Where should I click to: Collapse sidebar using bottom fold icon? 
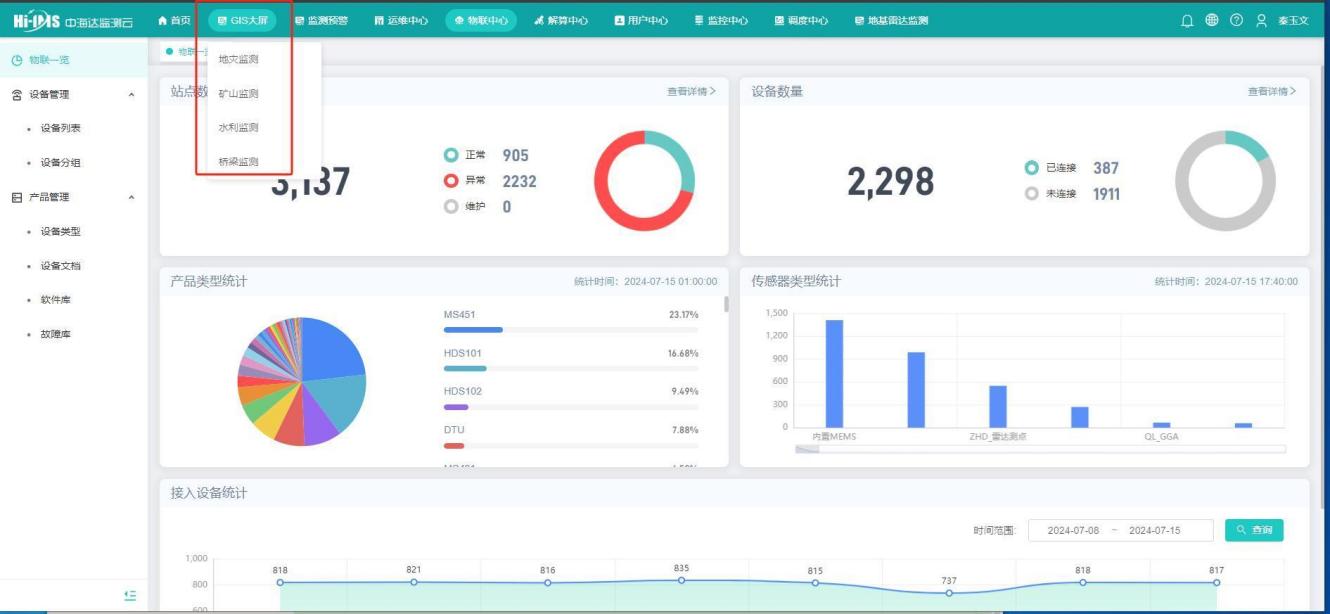click(x=129, y=595)
